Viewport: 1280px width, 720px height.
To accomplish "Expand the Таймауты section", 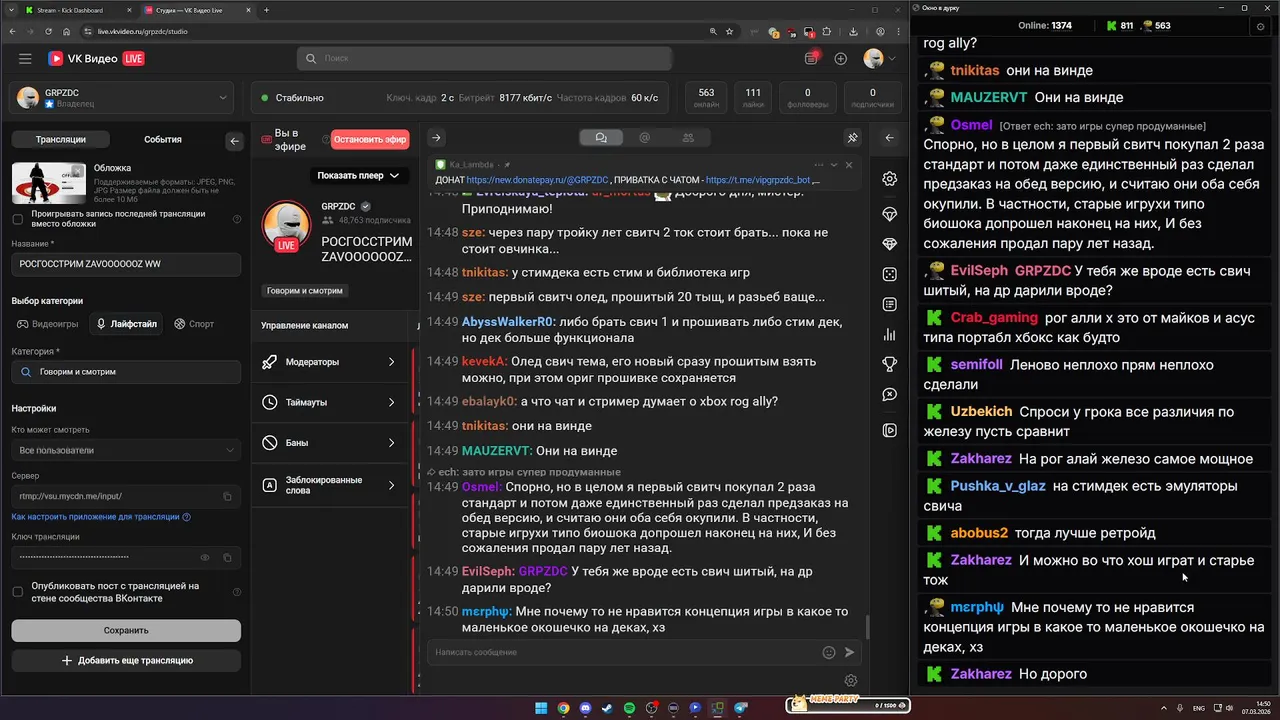I will 330,402.
